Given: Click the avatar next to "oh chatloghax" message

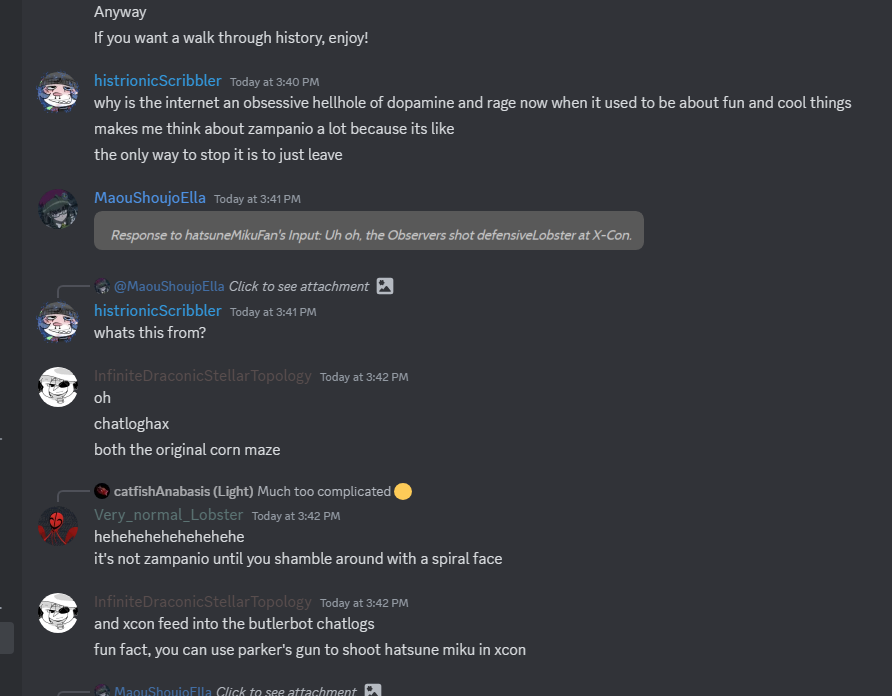Looking at the screenshot, I should click(x=58, y=387).
